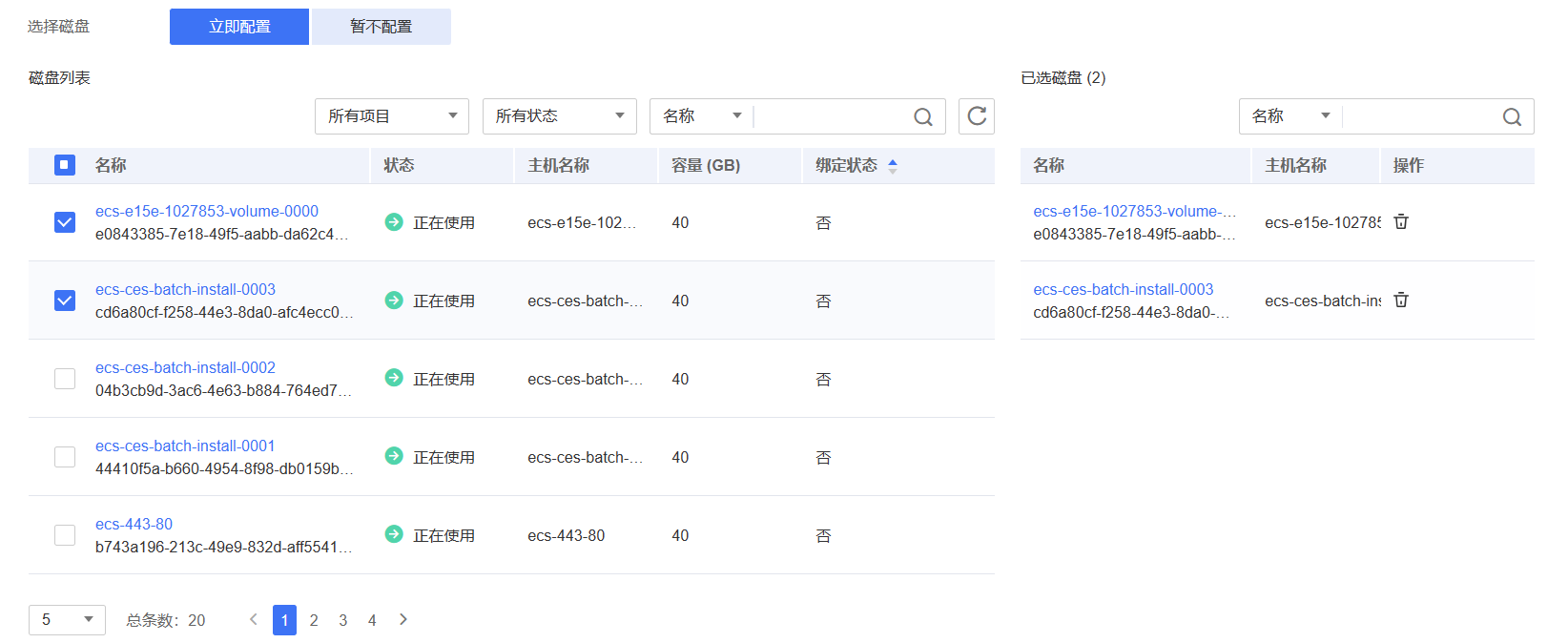Uncheck ecs-e15e-1027853-volume-0000 row checkbox
Screen dimensions: 1568x643
click(65, 222)
